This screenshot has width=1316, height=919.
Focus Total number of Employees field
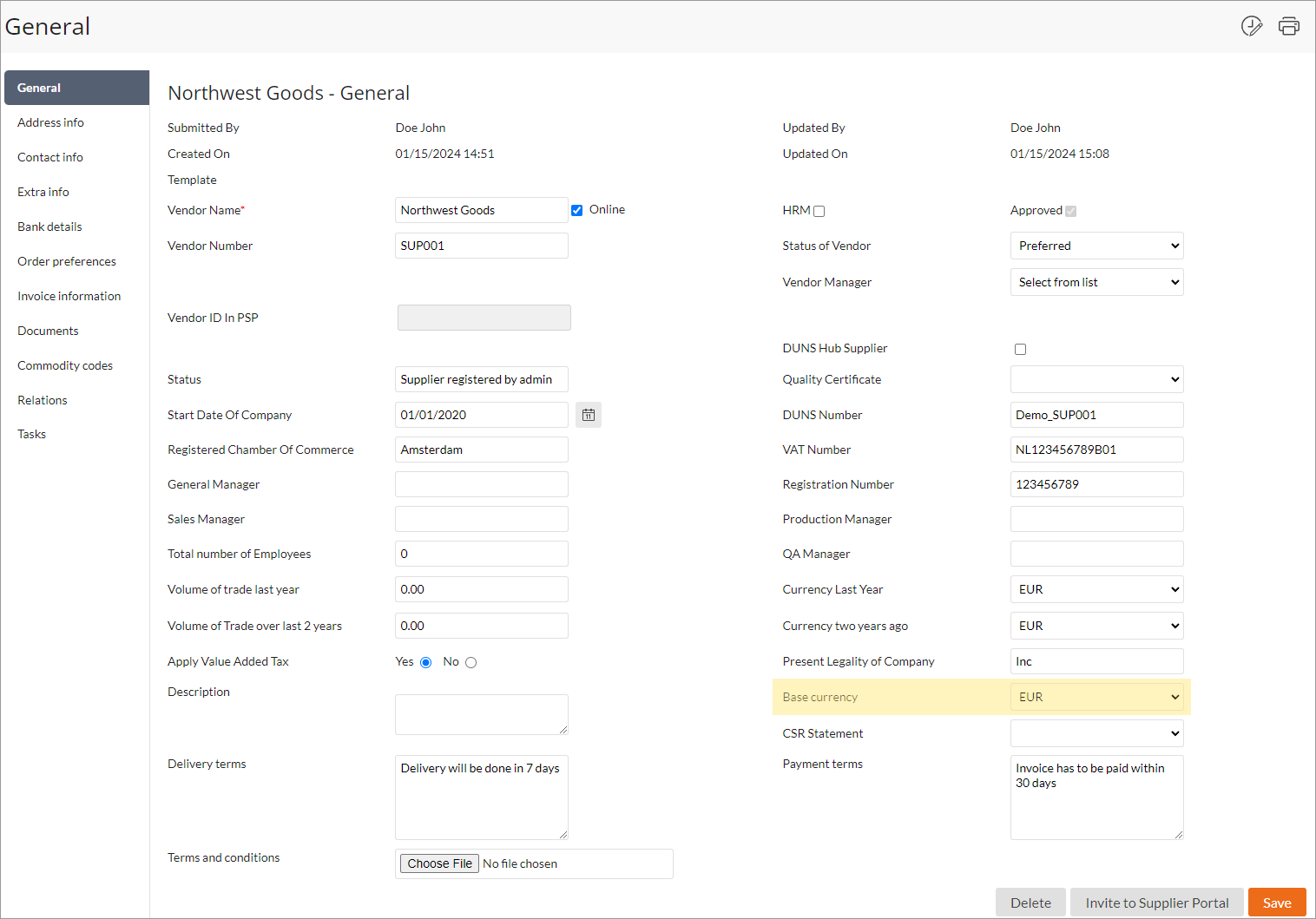click(x=482, y=554)
